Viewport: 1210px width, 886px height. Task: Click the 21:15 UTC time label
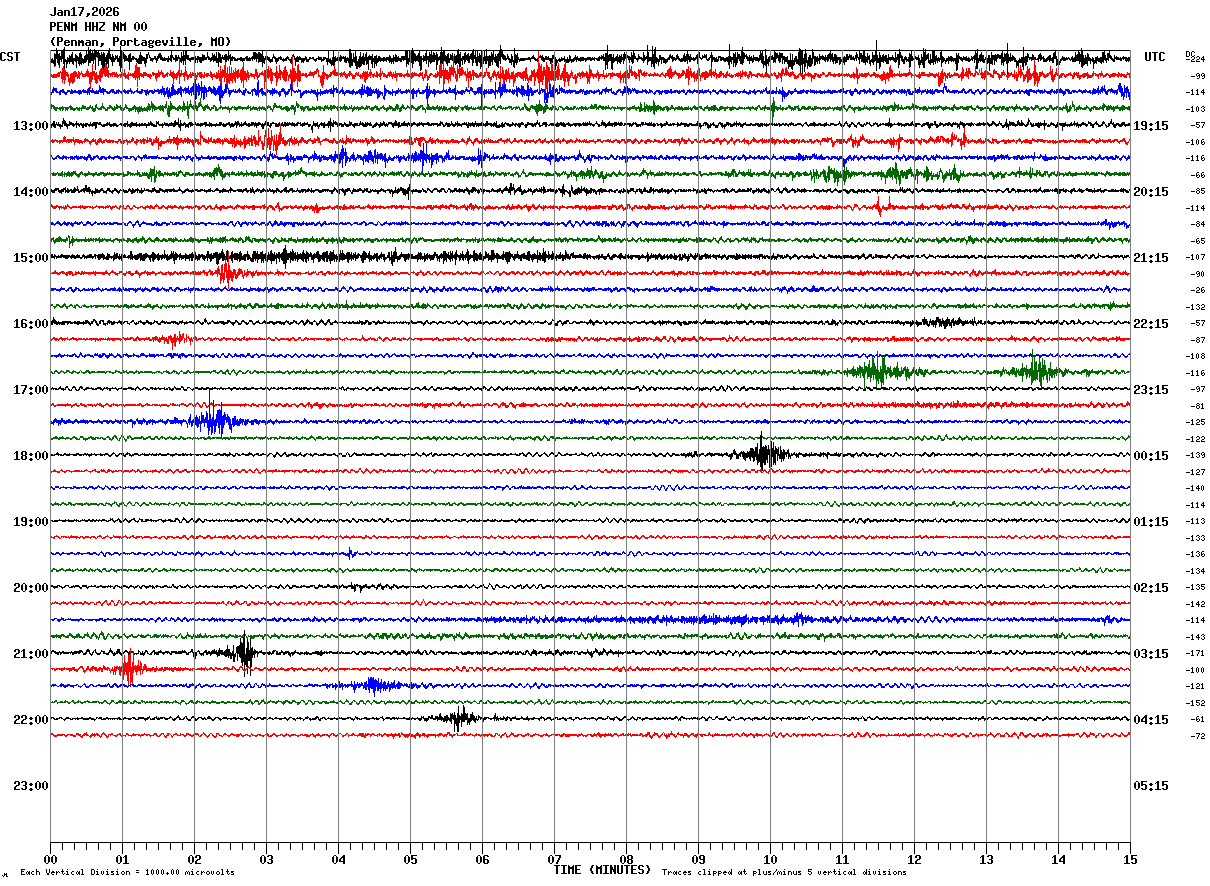(x=1151, y=258)
